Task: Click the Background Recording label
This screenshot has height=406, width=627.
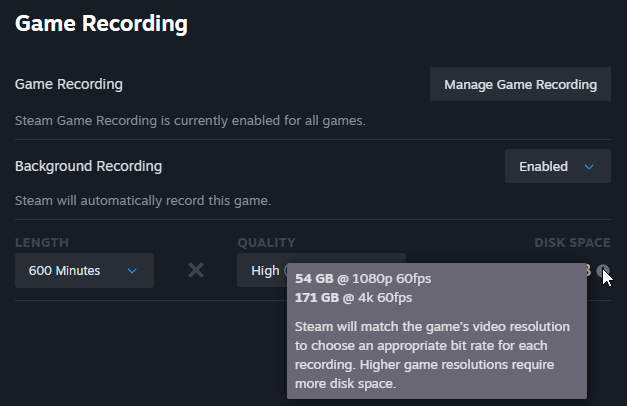Action: [x=88, y=166]
